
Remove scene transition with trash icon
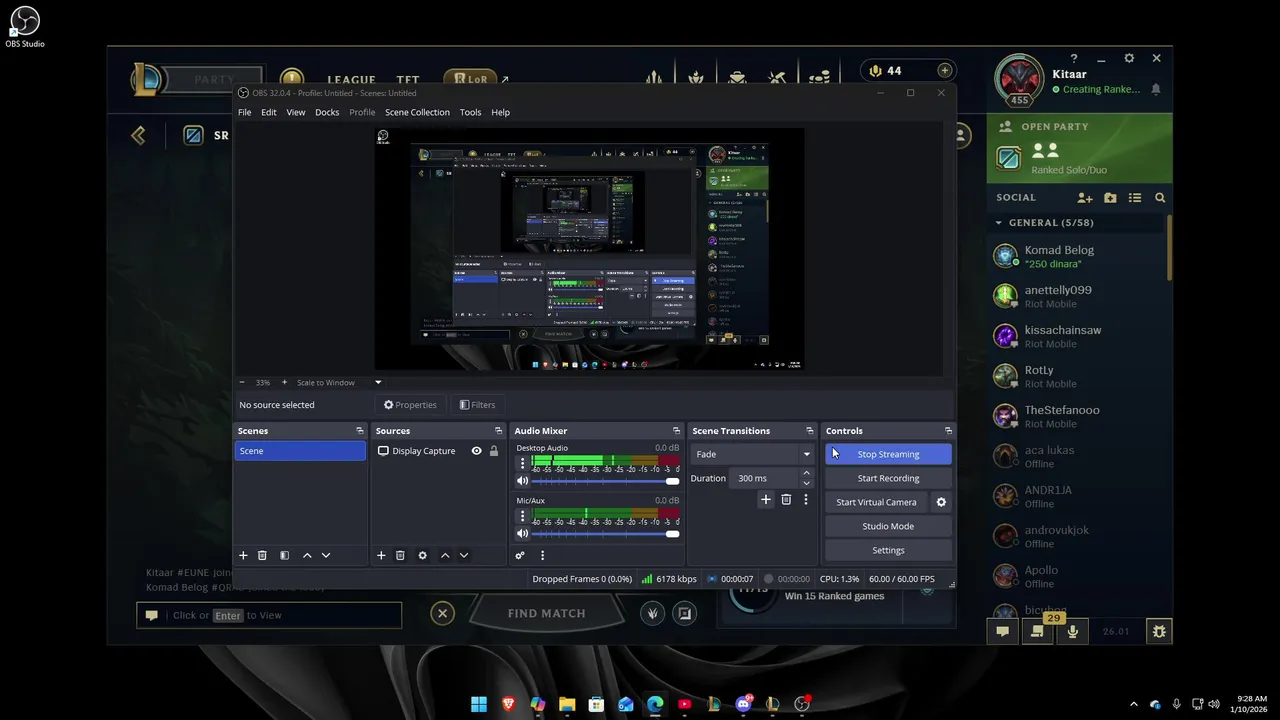[786, 499]
